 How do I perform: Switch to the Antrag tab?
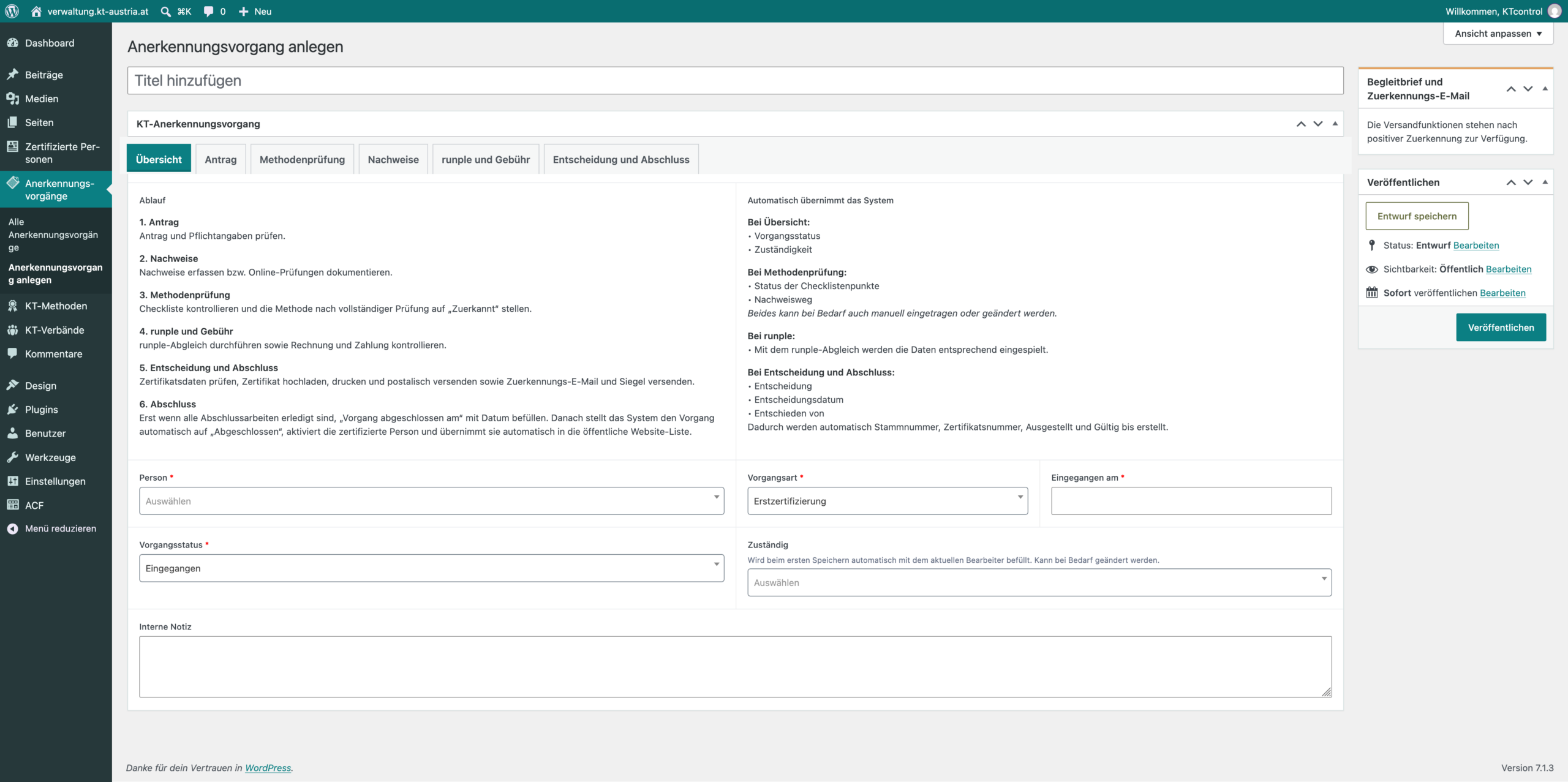click(x=221, y=159)
